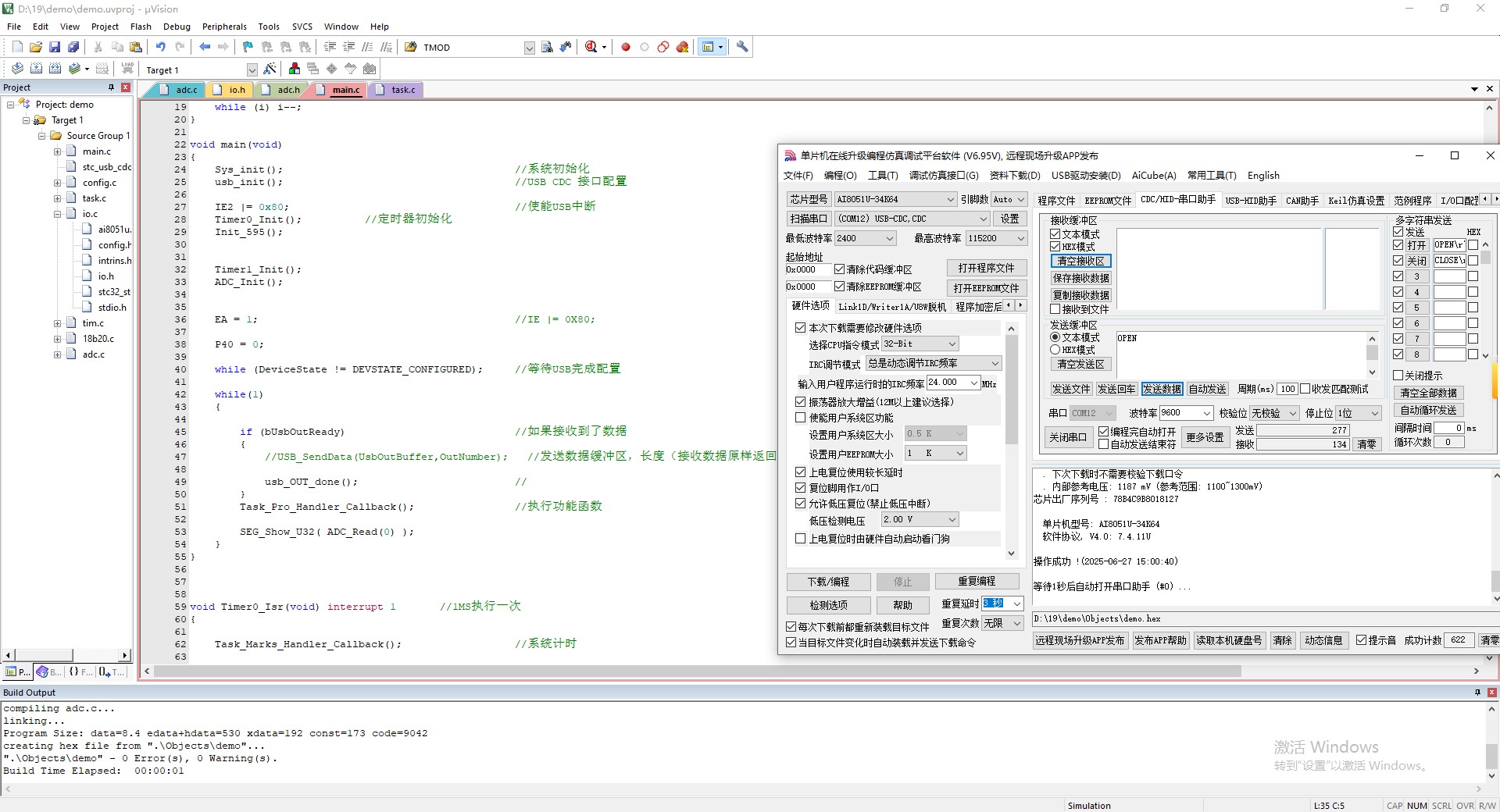Click the Indent selected lines icon
Image resolution: width=1500 pixels, height=812 pixels.
(x=330, y=48)
